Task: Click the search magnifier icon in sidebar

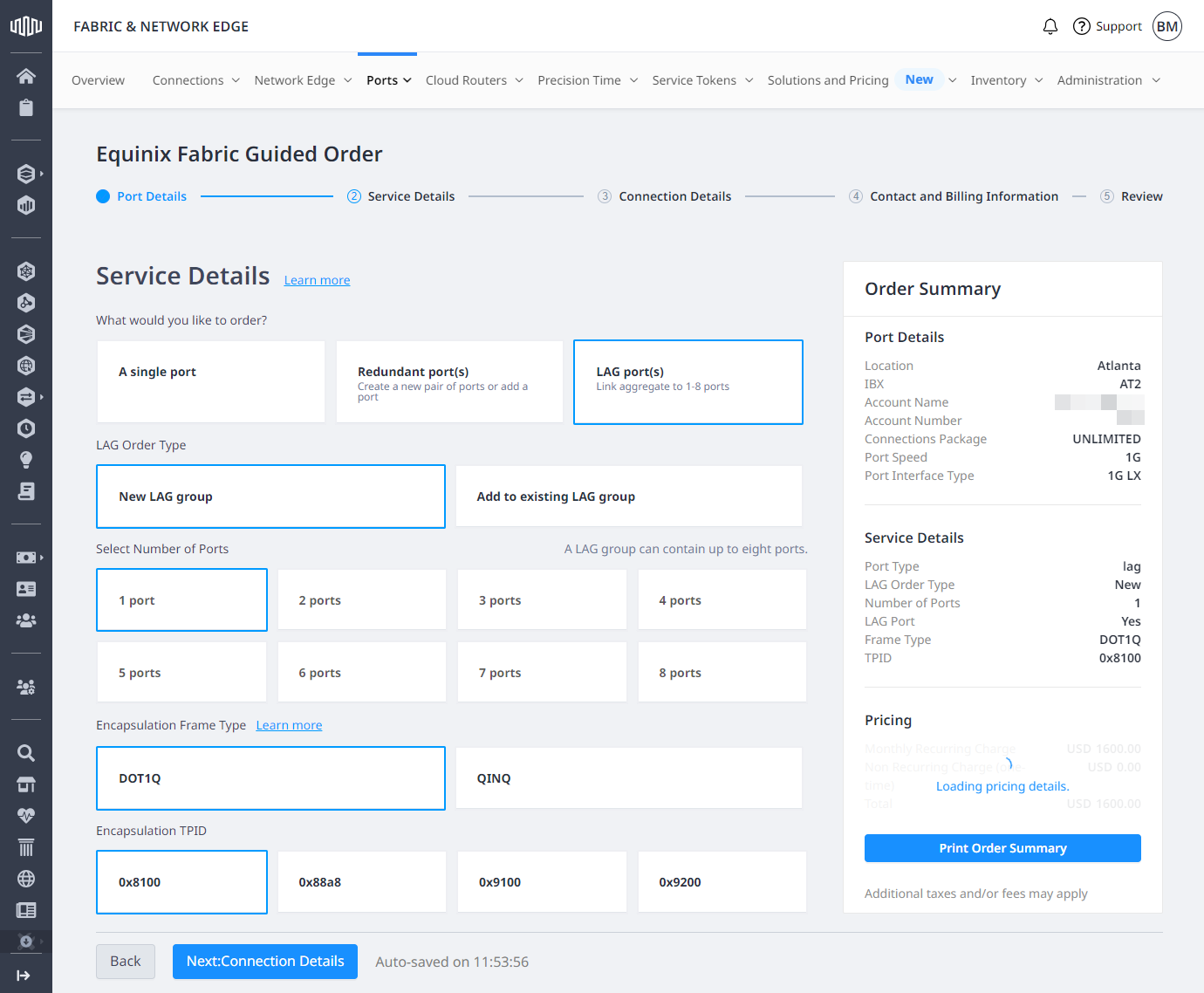Action: (26, 753)
